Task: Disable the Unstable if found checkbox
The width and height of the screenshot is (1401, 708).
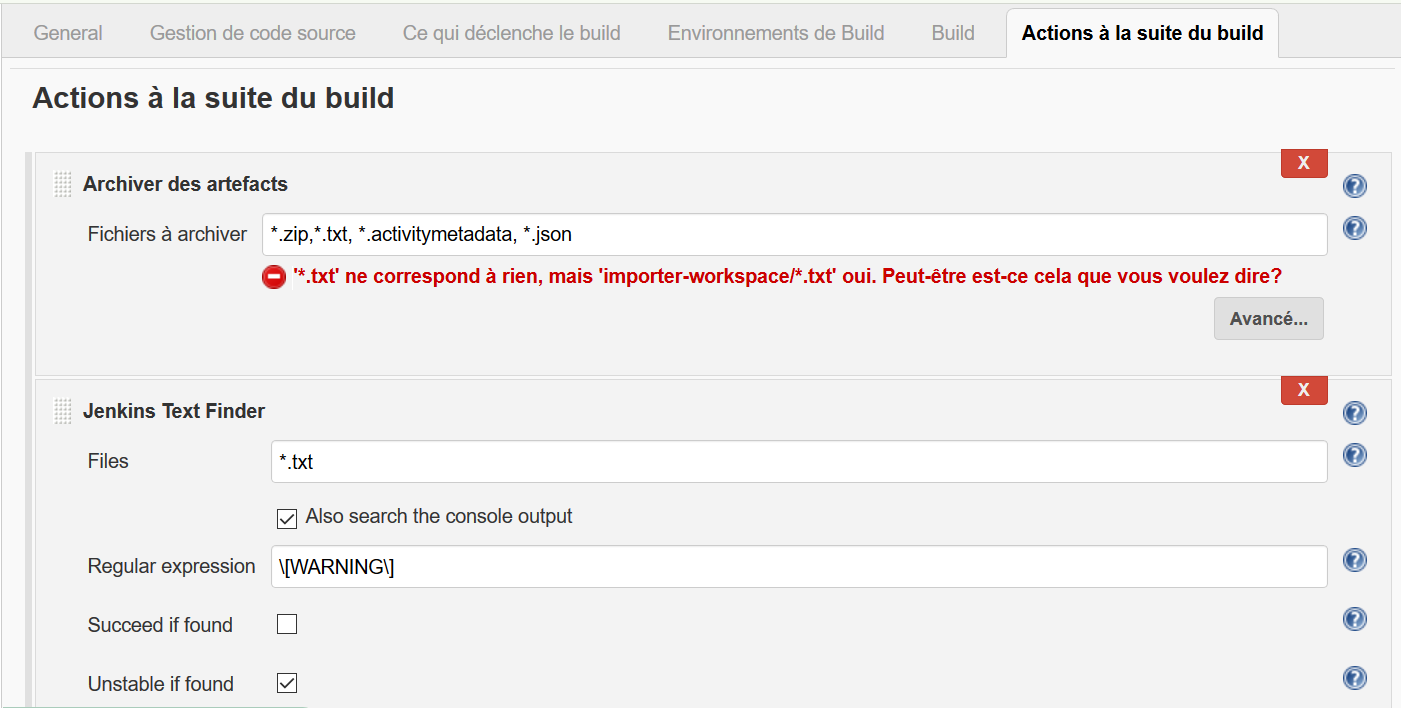Action: [x=287, y=684]
